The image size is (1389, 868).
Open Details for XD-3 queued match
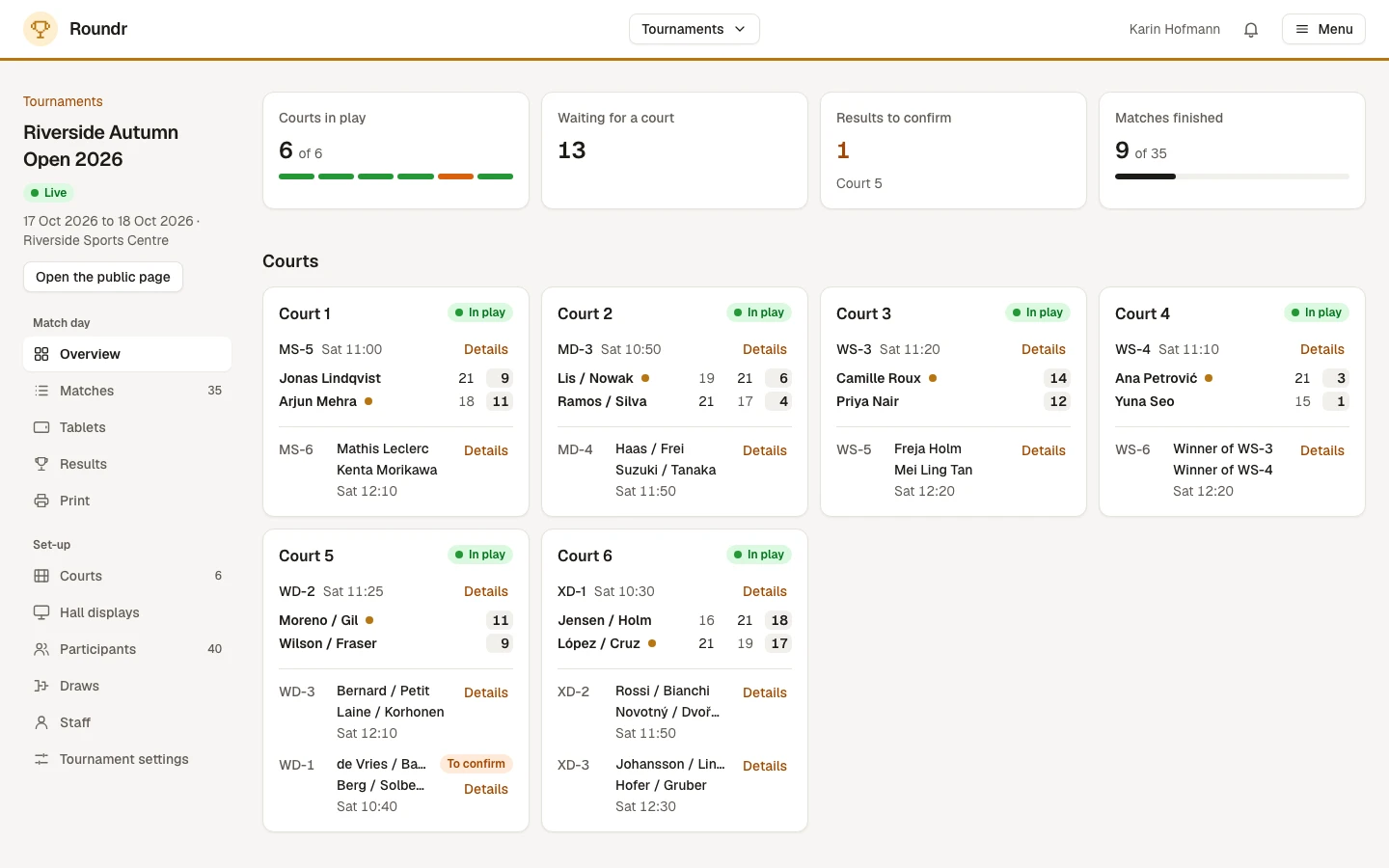(x=765, y=766)
